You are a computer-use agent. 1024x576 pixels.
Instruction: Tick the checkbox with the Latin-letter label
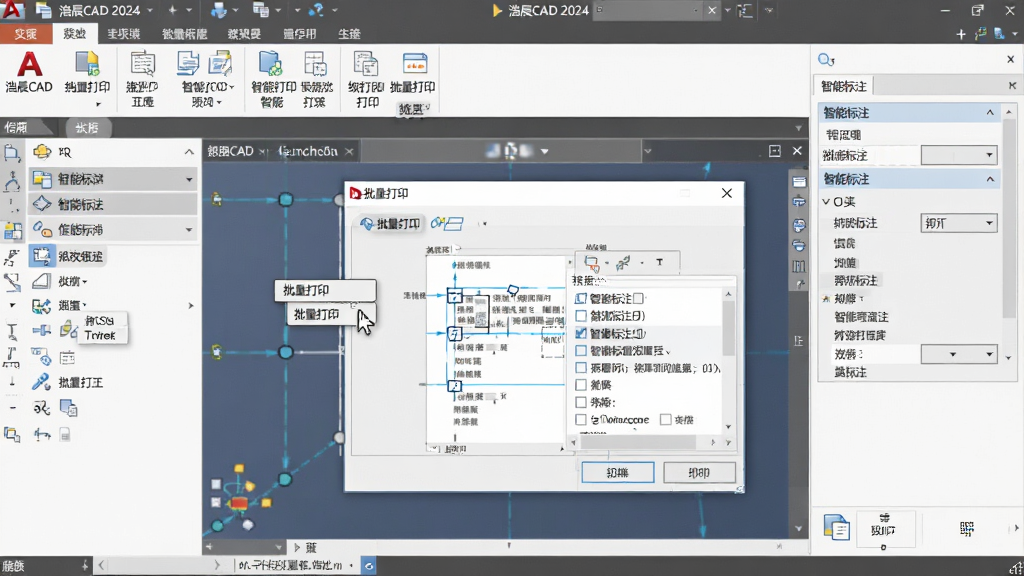pos(581,419)
